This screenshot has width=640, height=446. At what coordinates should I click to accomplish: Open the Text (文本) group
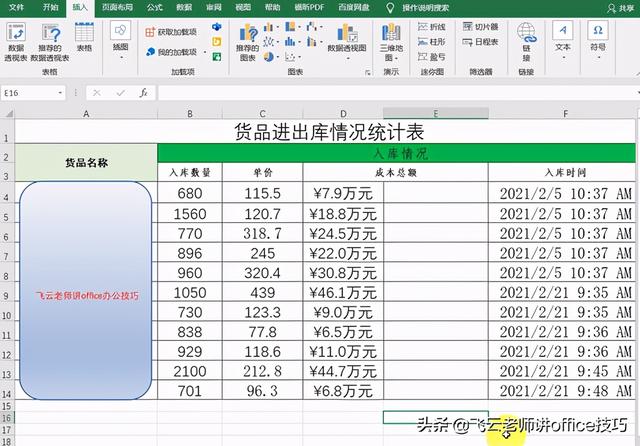pyautogui.click(x=562, y=41)
